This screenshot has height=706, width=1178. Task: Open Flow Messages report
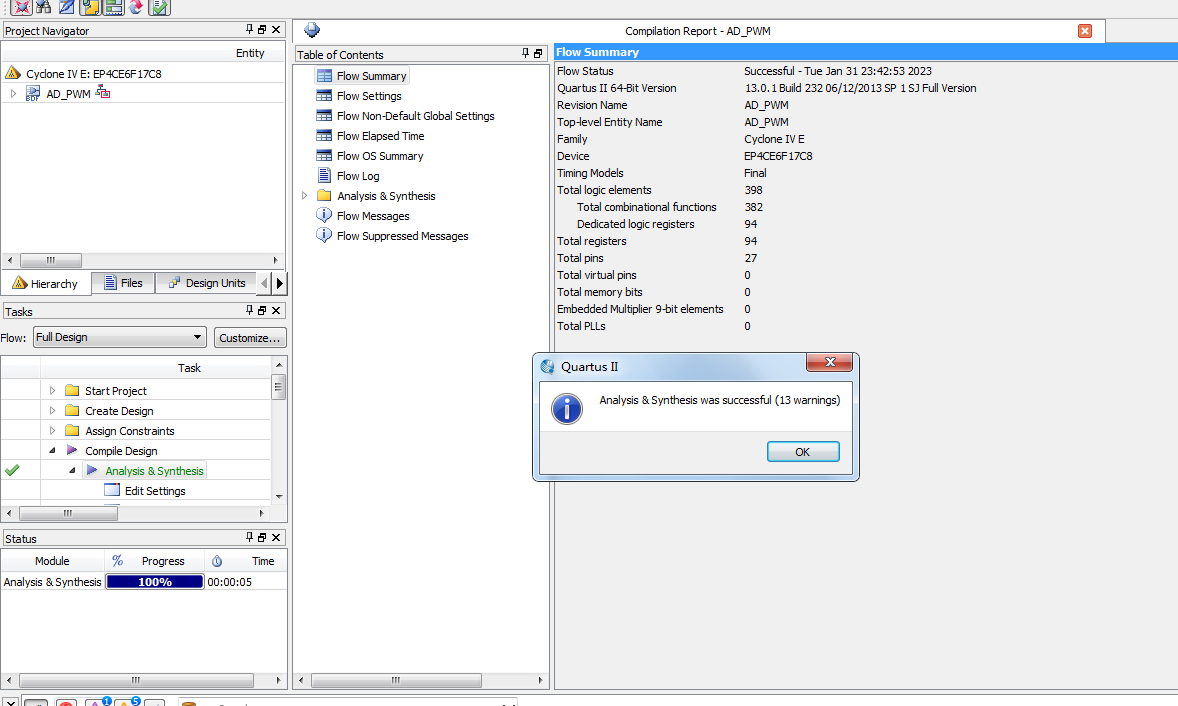(373, 216)
